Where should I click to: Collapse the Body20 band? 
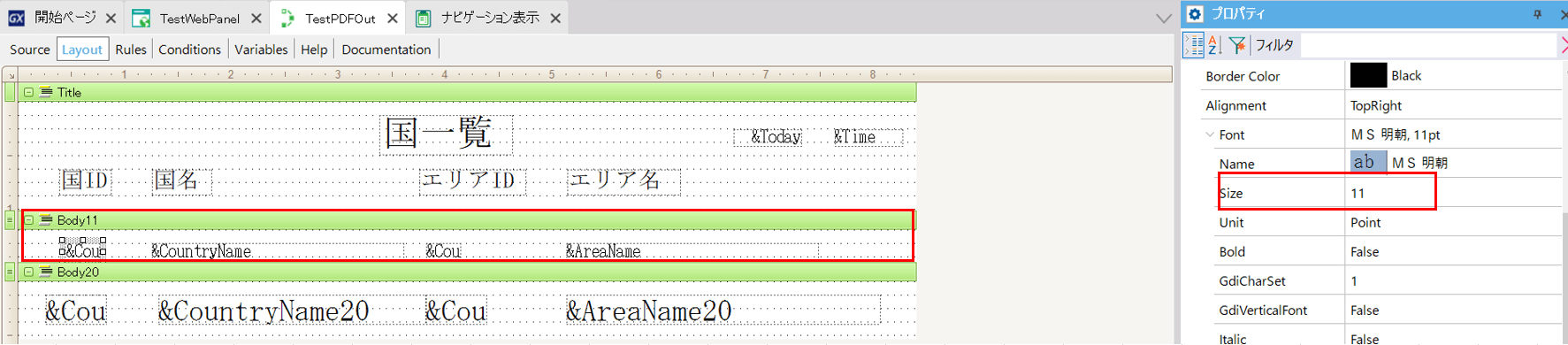28,272
